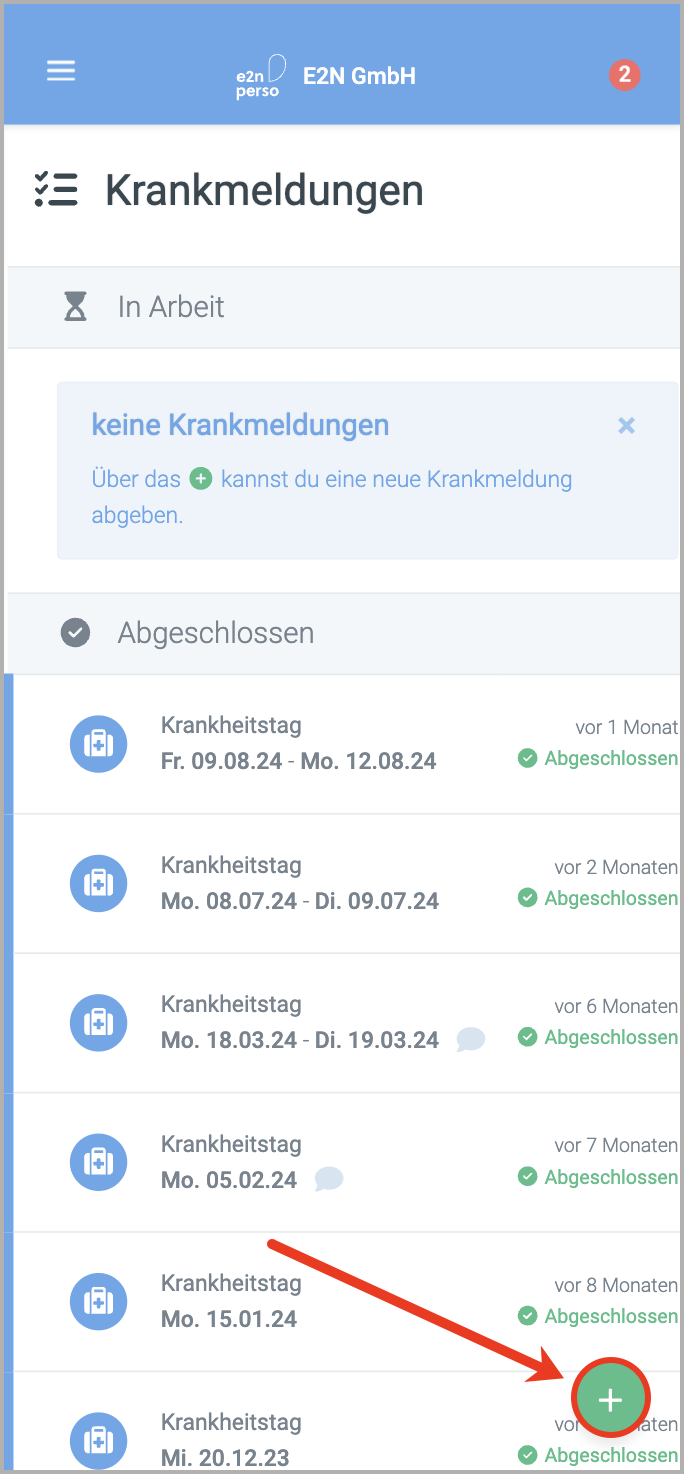Collapse the In Arbeit section

click(170, 307)
